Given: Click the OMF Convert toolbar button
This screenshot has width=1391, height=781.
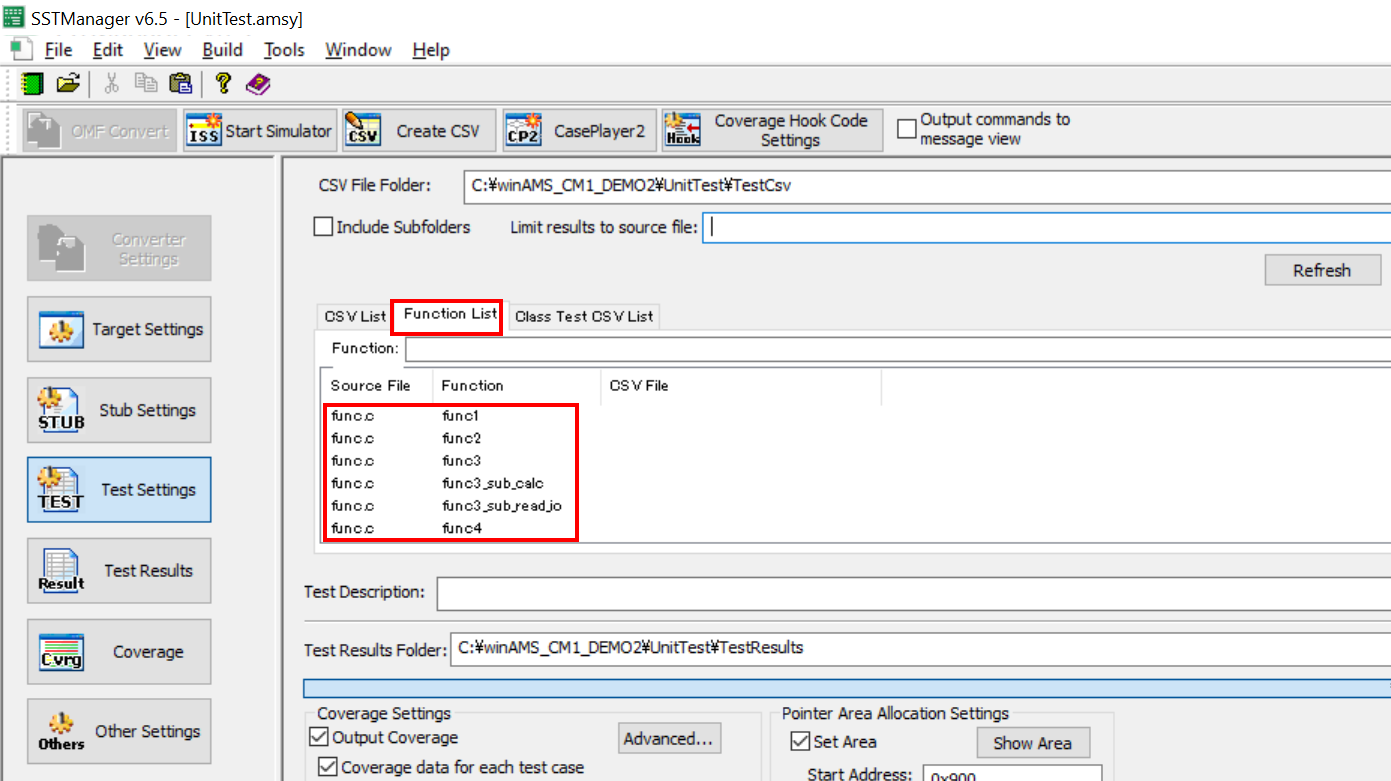Looking at the screenshot, I should 100,131.
